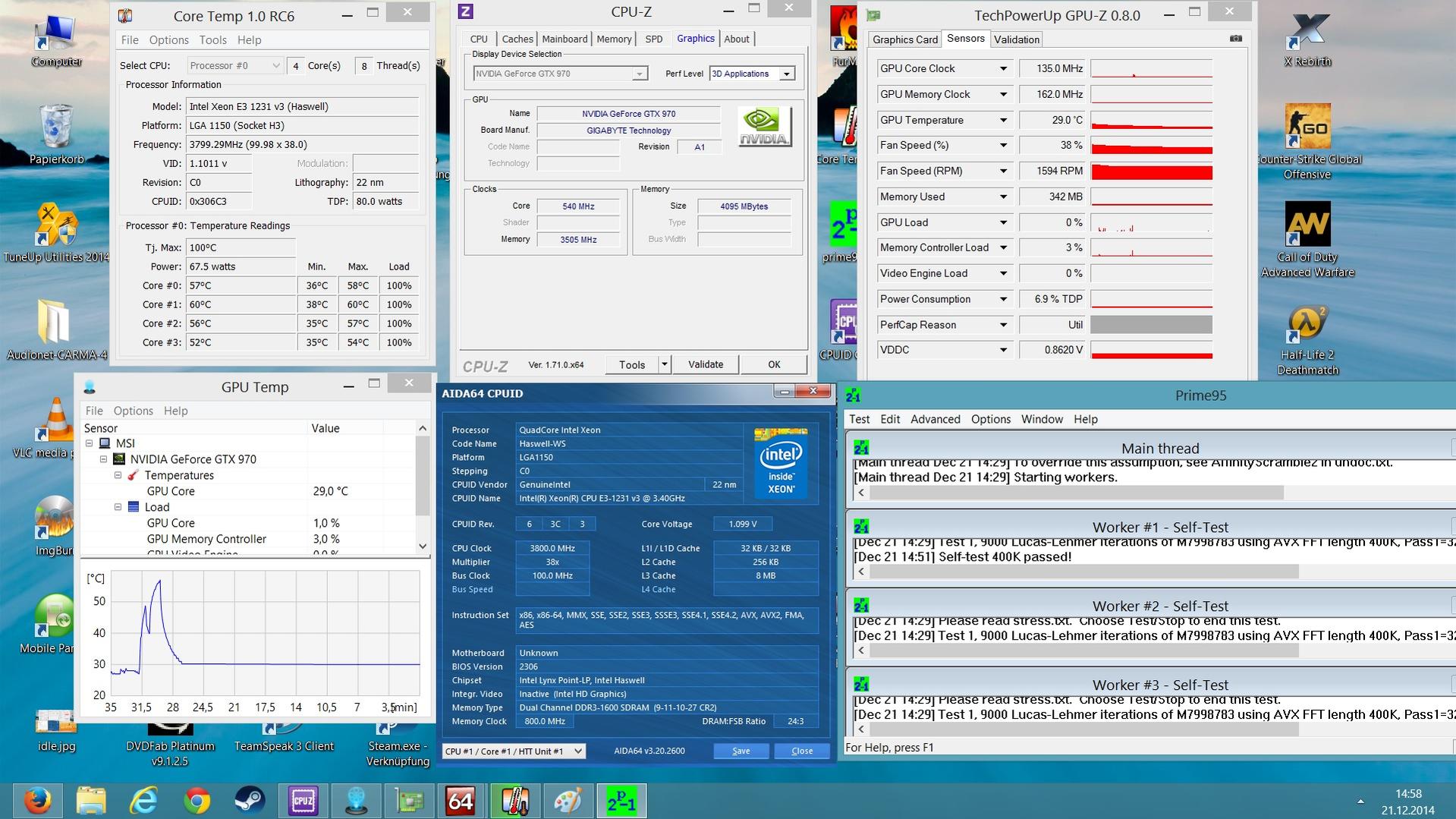Click the Validate button in CPU-Z
The image size is (1456, 819).
(706, 364)
